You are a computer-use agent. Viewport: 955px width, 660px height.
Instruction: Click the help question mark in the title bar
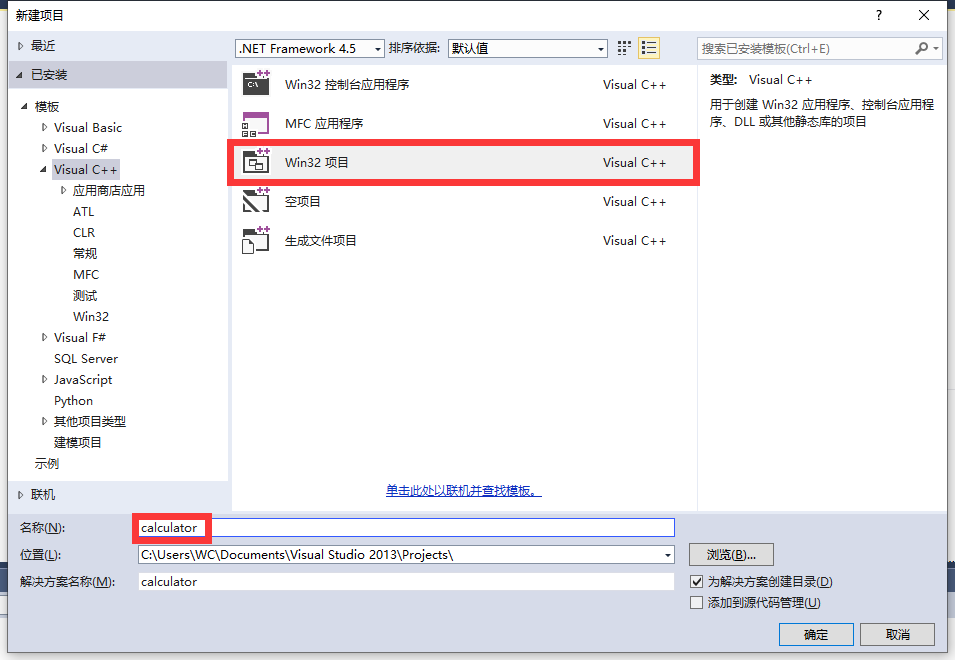[x=878, y=15]
